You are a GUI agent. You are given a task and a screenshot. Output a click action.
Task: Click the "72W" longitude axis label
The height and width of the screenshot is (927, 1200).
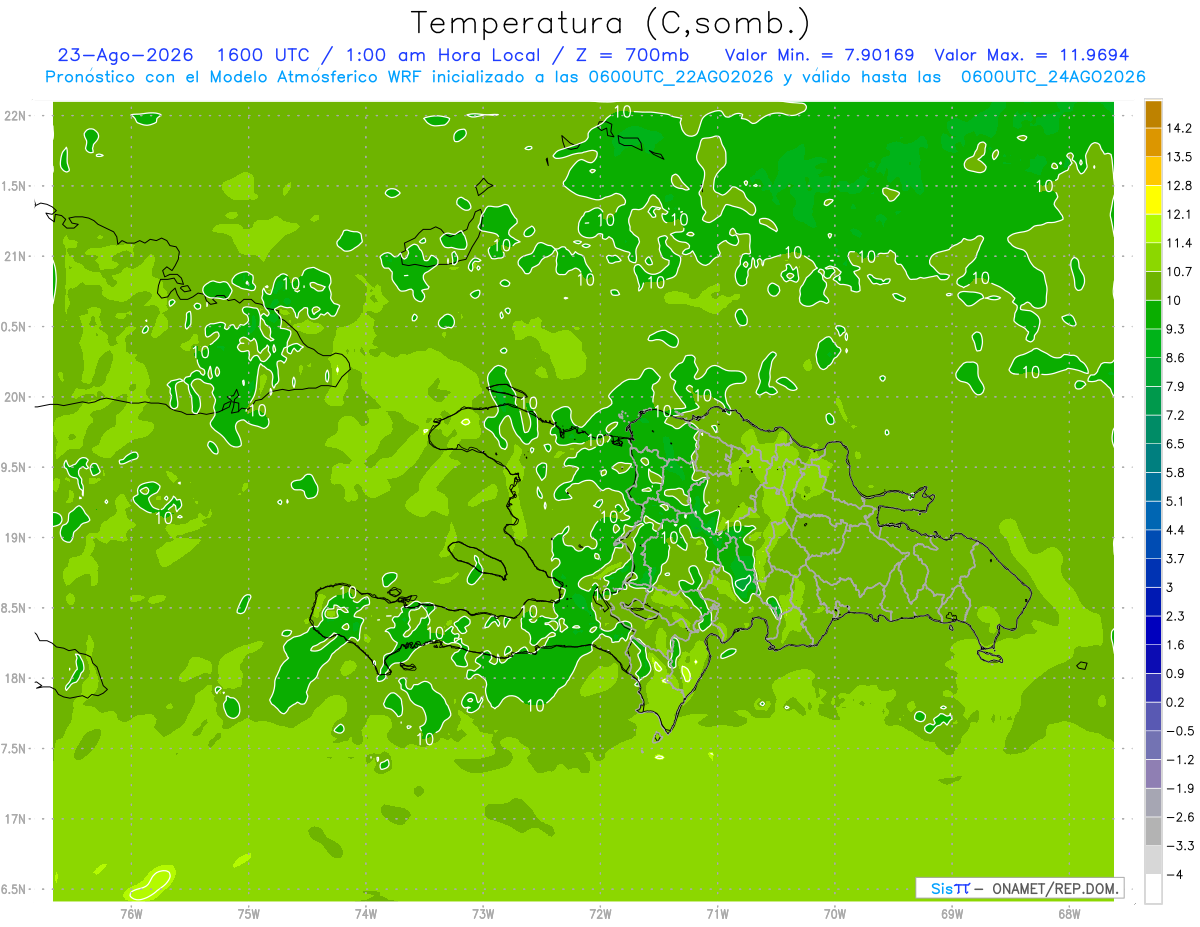pyautogui.click(x=600, y=914)
